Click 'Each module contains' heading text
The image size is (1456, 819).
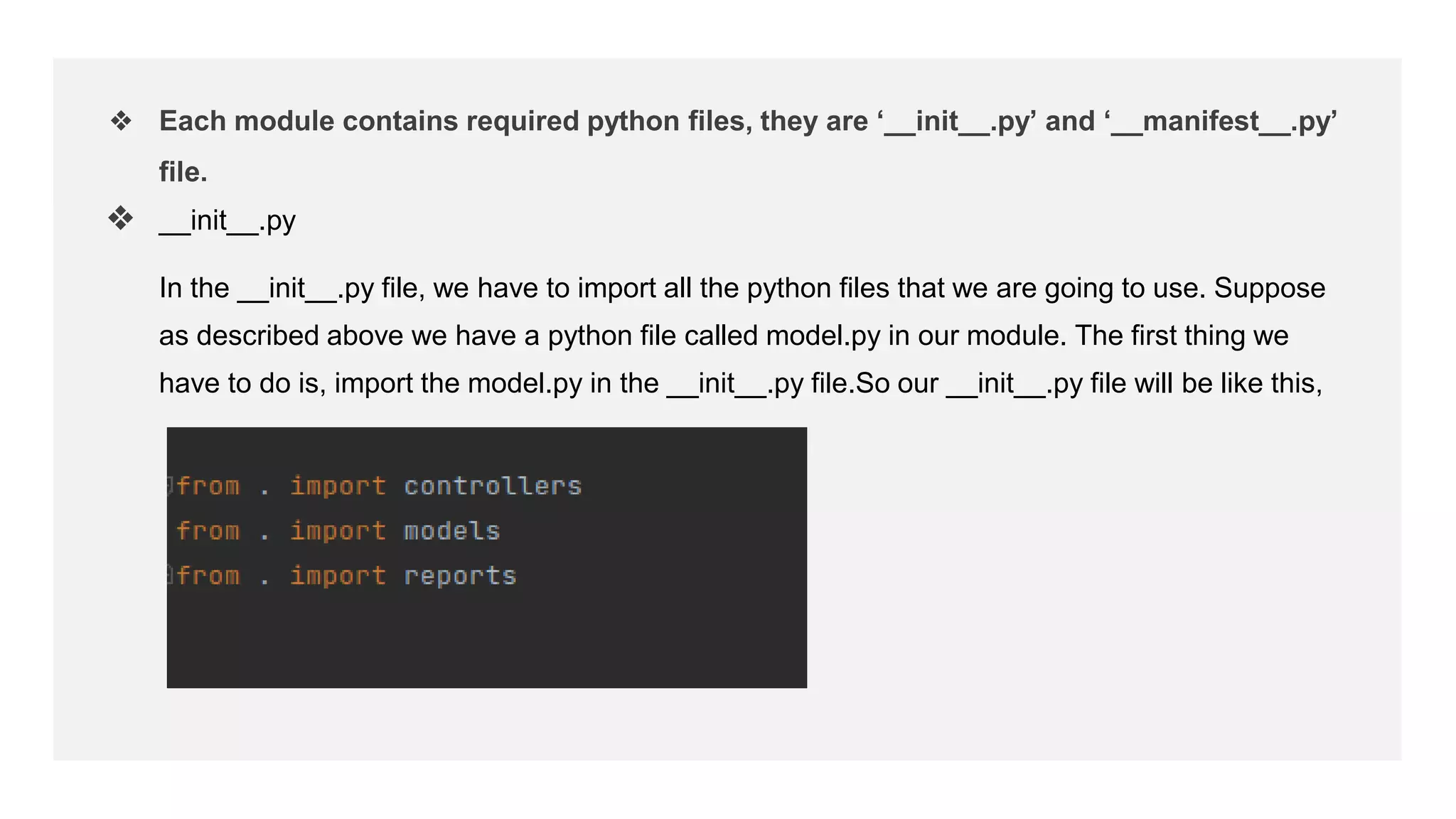pyautogui.click(x=309, y=122)
